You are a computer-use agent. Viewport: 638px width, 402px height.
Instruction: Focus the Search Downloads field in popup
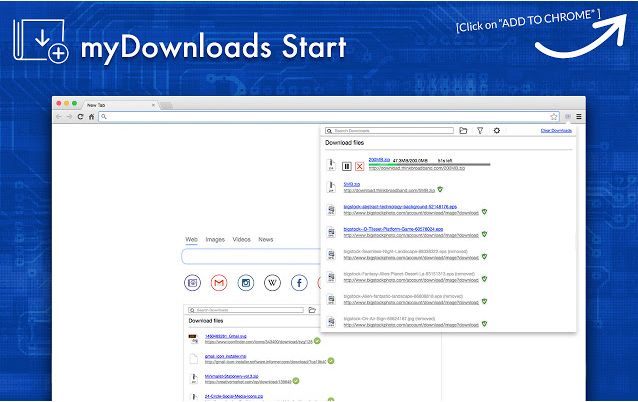389,131
